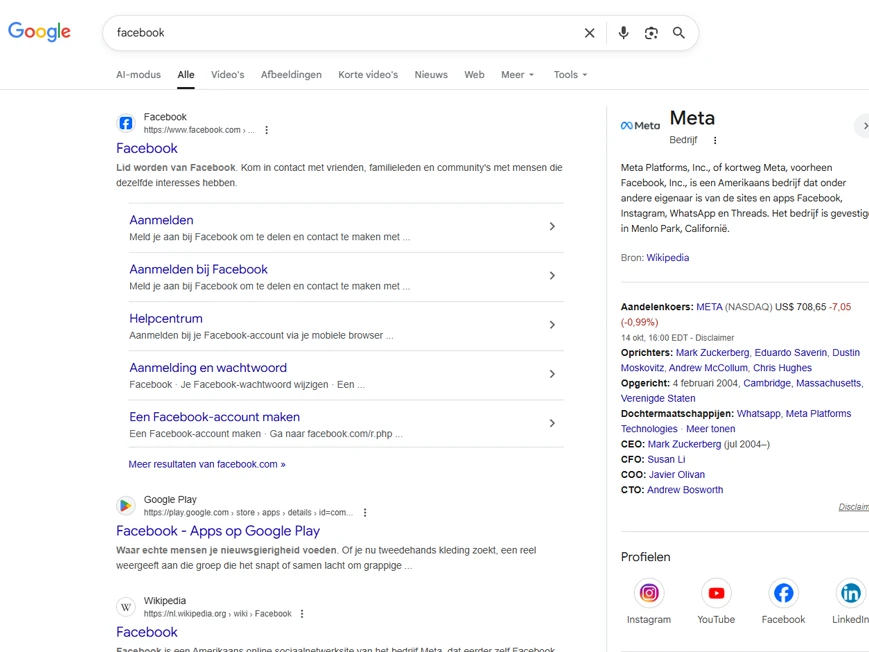Select the AI-modus tab

138,75
